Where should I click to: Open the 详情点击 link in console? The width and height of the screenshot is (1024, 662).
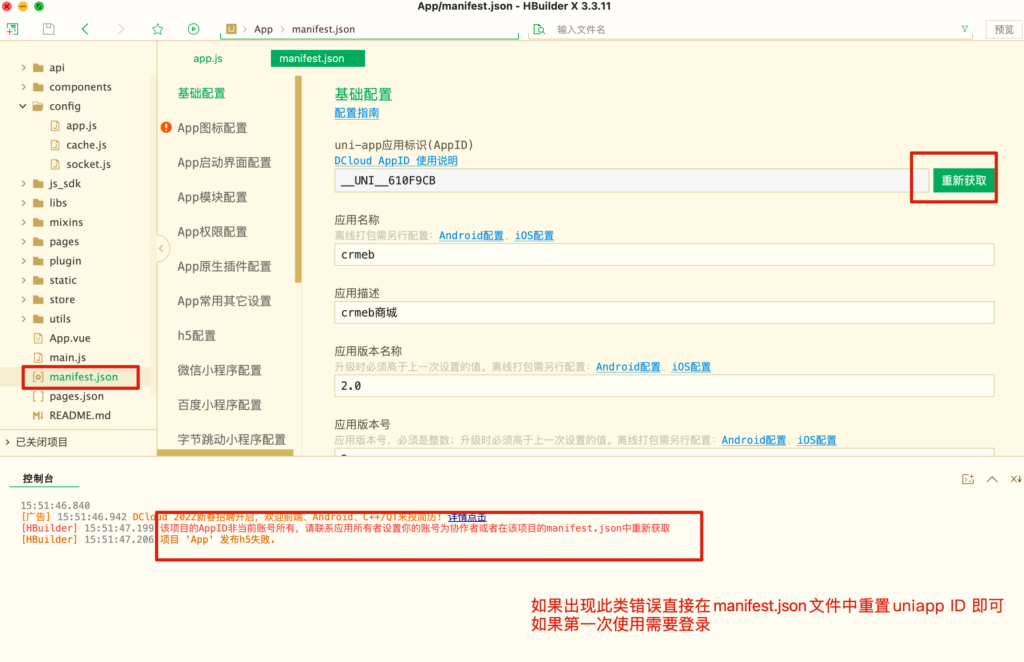point(467,517)
